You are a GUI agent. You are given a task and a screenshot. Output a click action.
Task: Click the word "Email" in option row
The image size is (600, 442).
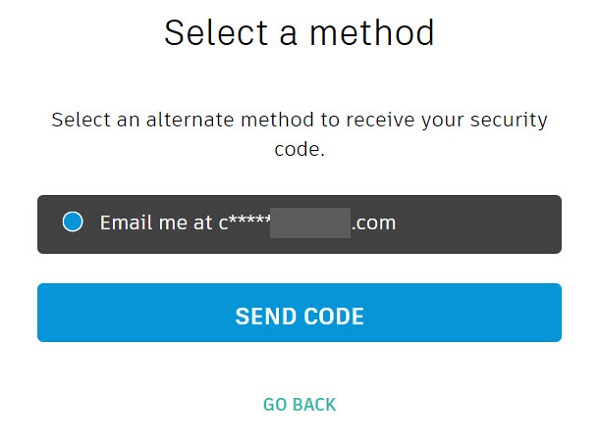click(123, 223)
